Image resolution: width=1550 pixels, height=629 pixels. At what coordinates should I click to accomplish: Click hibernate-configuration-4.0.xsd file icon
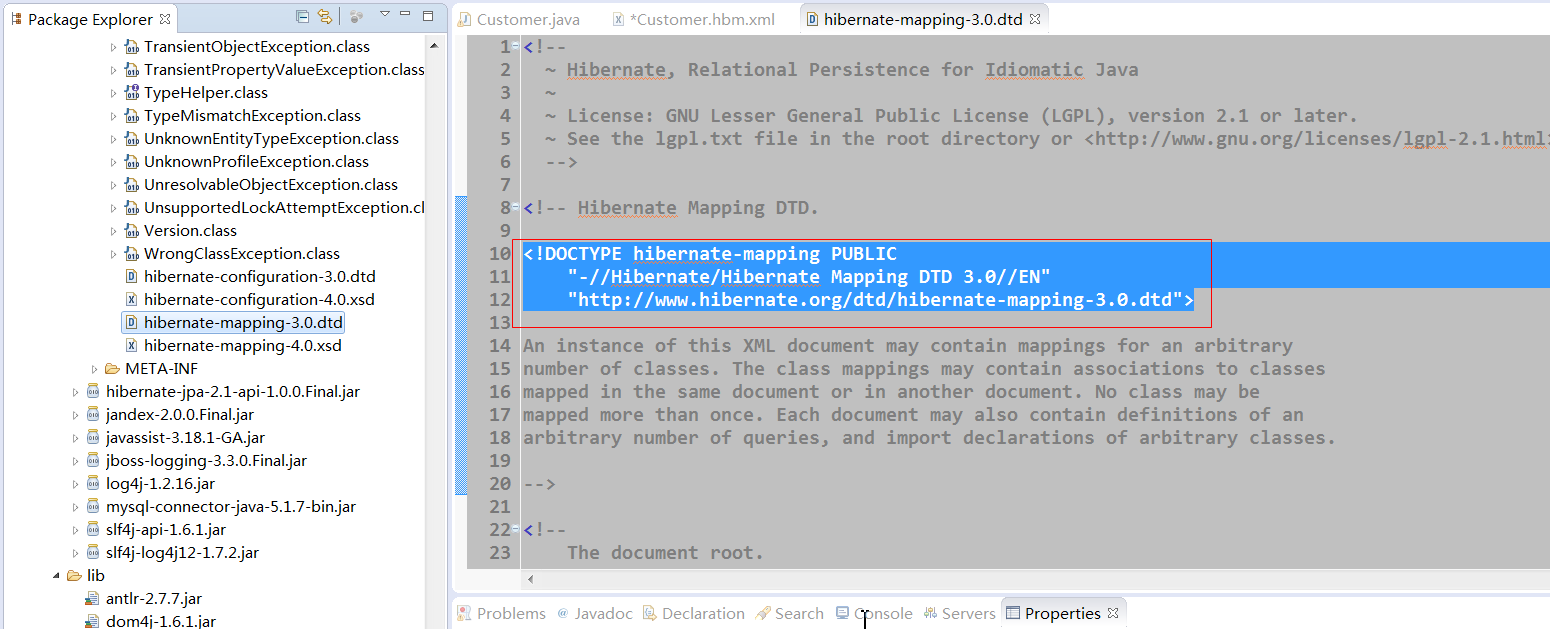[x=131, y=300]
